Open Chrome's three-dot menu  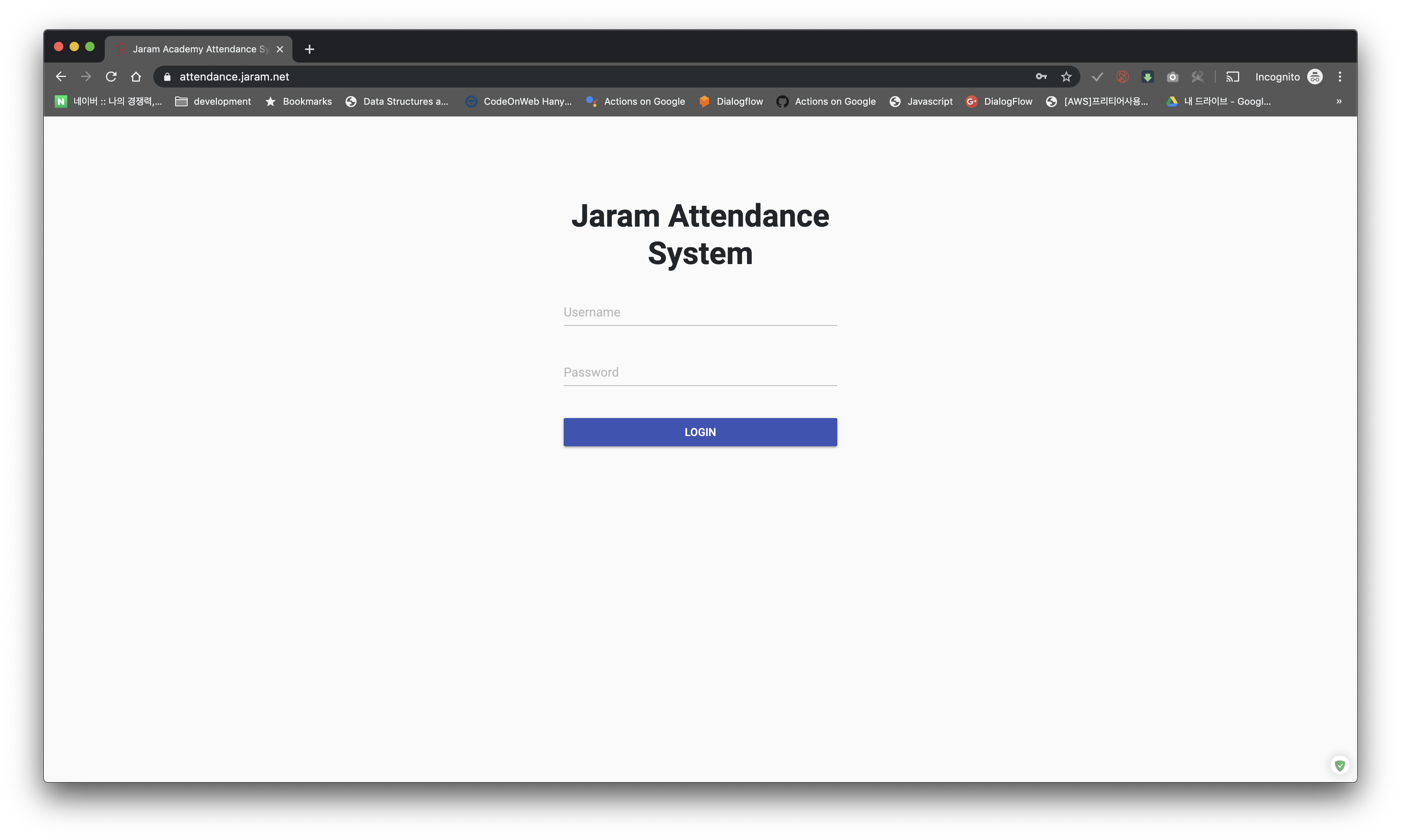pos(1339,77)
